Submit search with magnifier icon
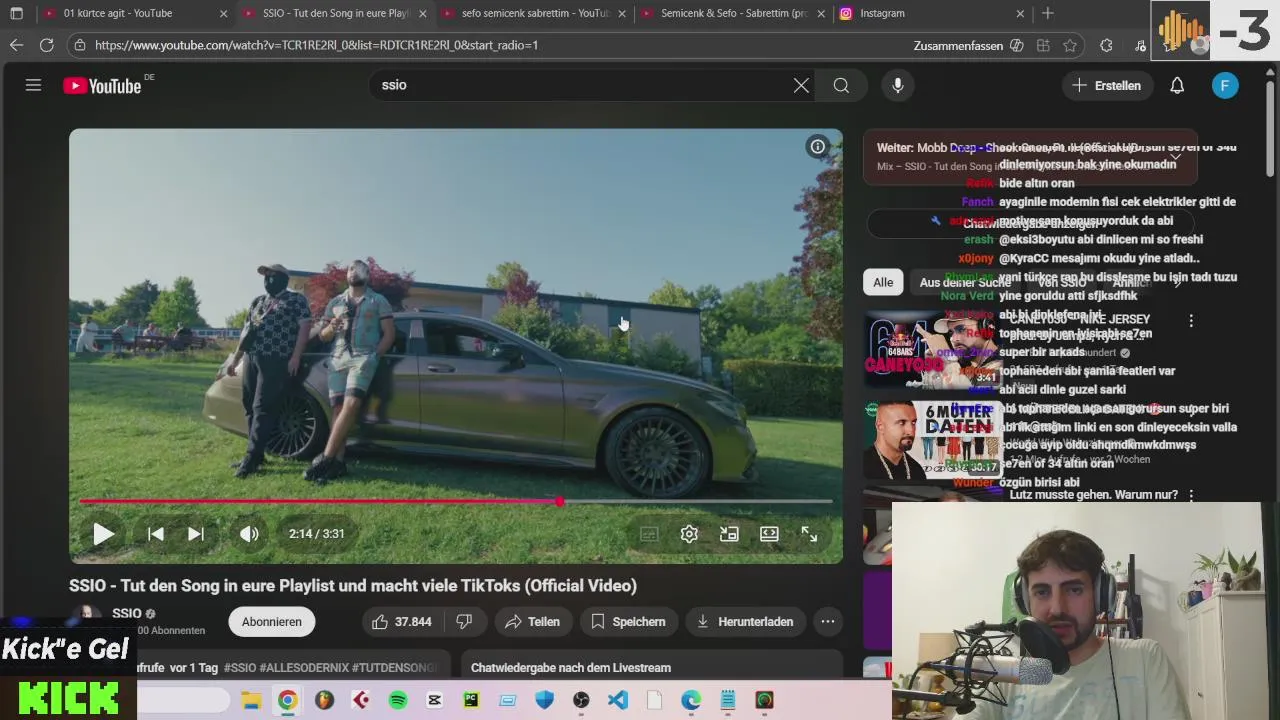 pyautogui.click(x=841, y=85)
